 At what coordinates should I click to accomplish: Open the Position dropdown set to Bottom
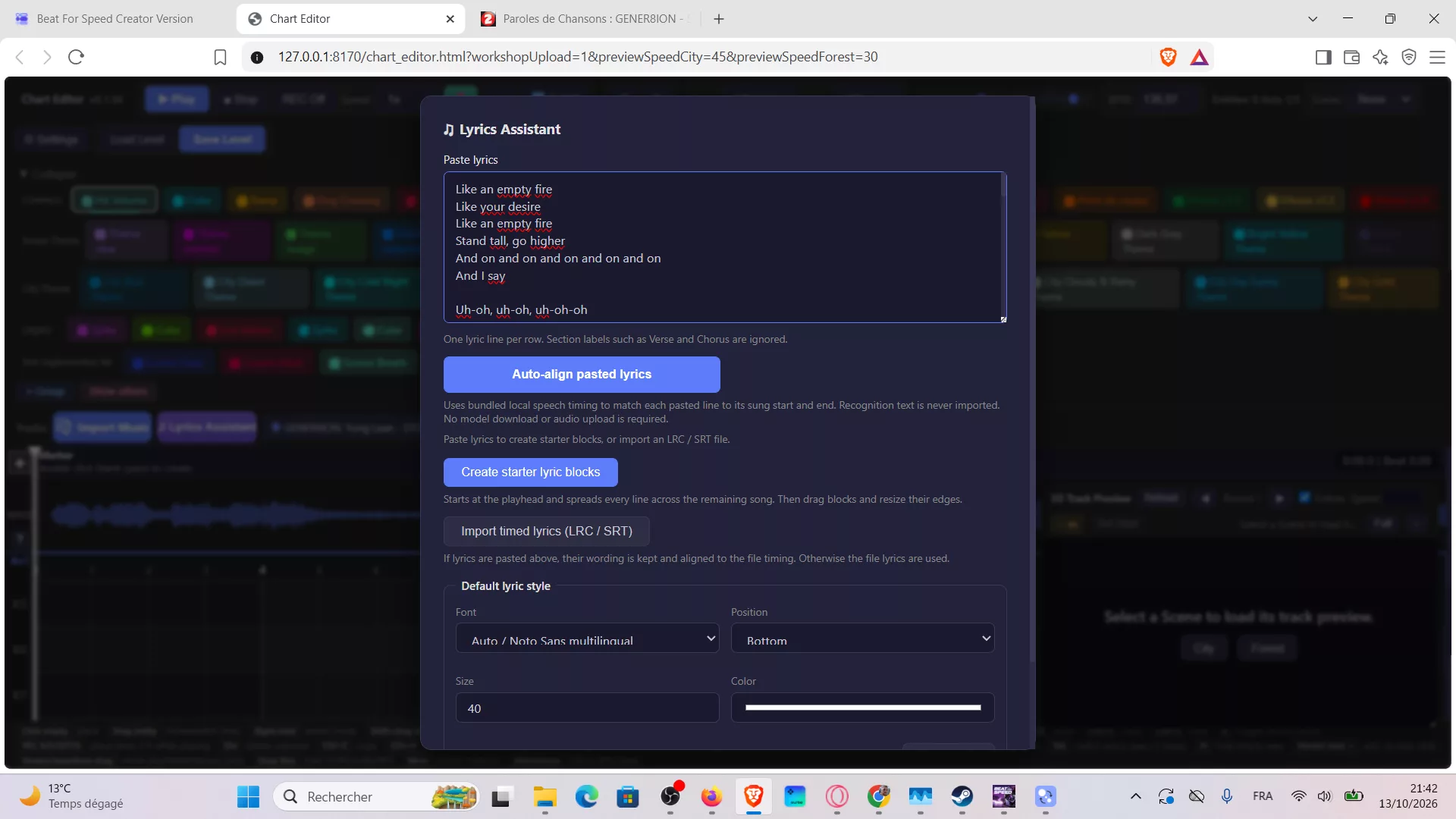point(862,639)
